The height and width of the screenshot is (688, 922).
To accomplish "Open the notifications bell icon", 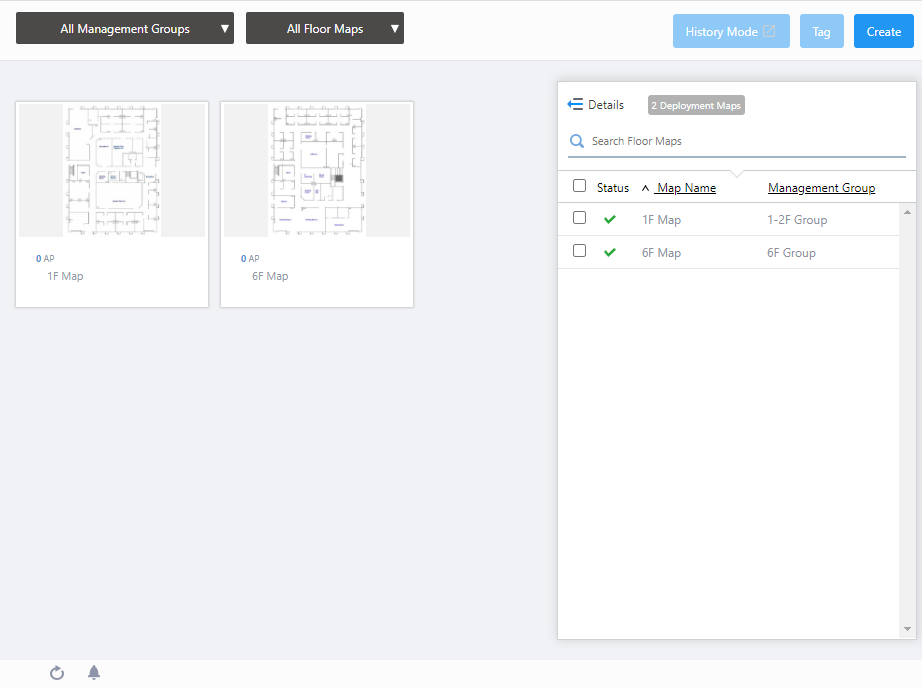I will tap(94, 673).
